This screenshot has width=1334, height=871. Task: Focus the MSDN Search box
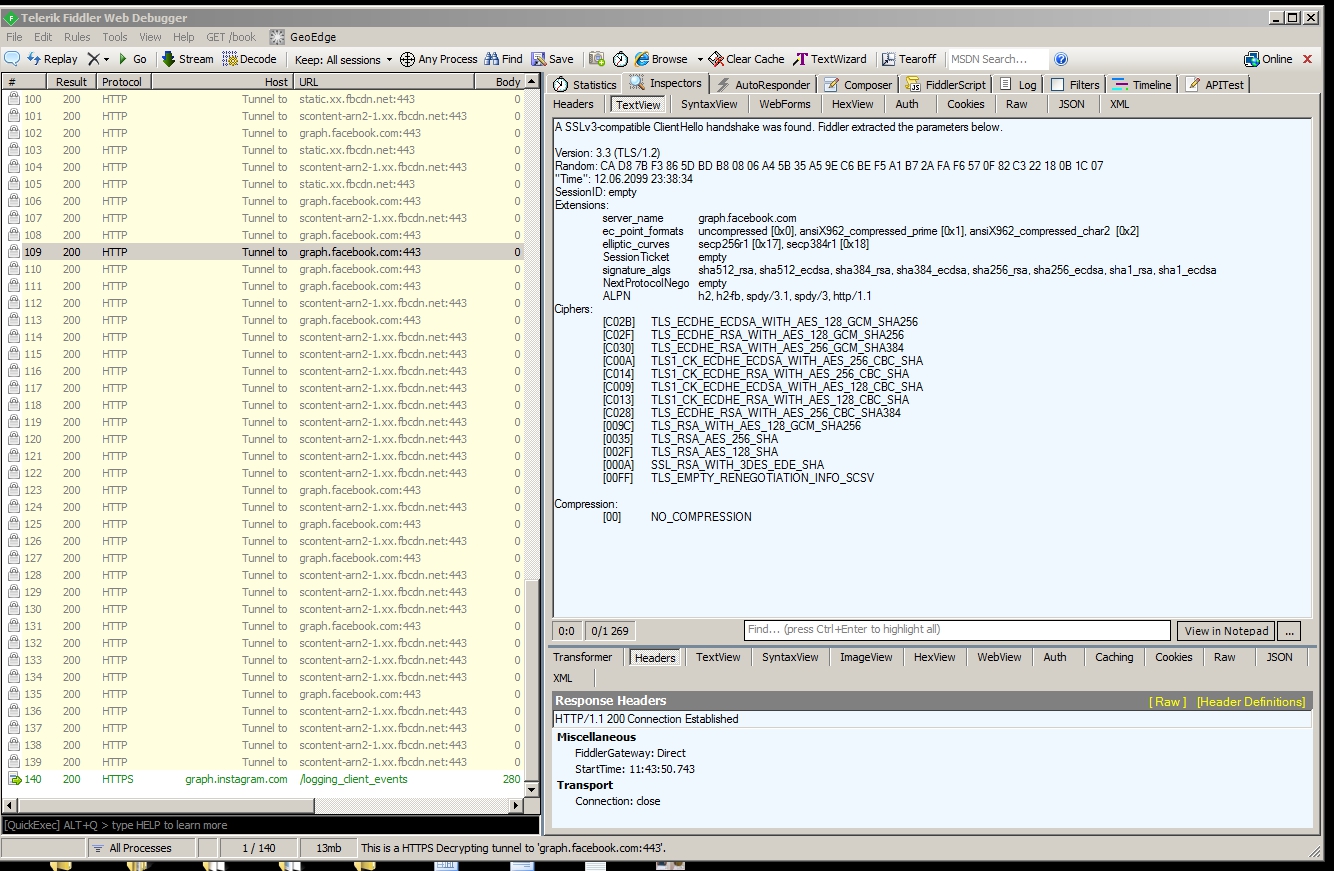click(x=998, y=59)
